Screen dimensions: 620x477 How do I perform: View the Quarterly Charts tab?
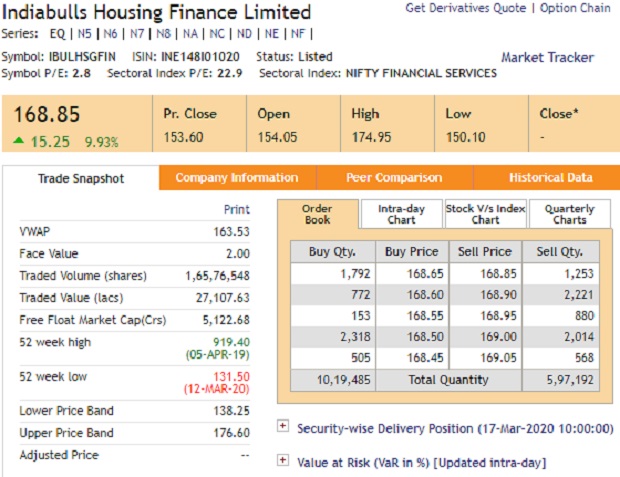(x=569, y=214)
